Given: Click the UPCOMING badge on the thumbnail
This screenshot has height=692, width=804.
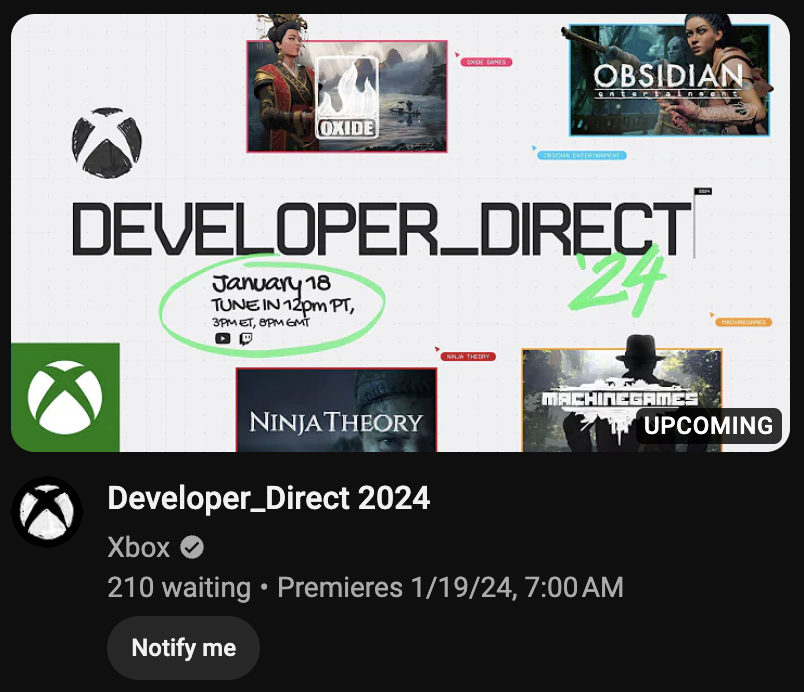Looking at the screenshot, I should coord(708,425).
